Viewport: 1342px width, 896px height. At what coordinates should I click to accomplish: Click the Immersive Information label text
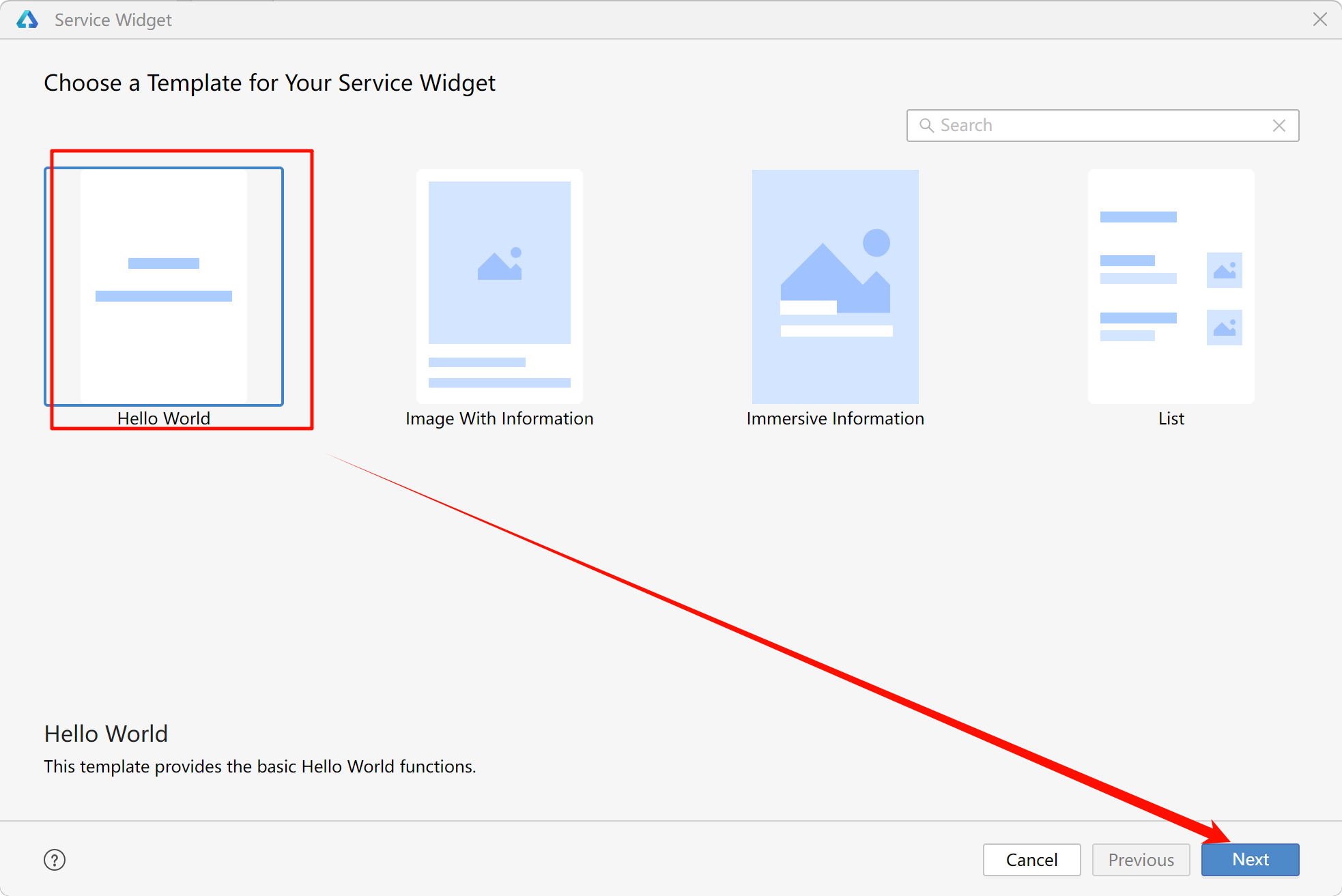coord(835,418)
